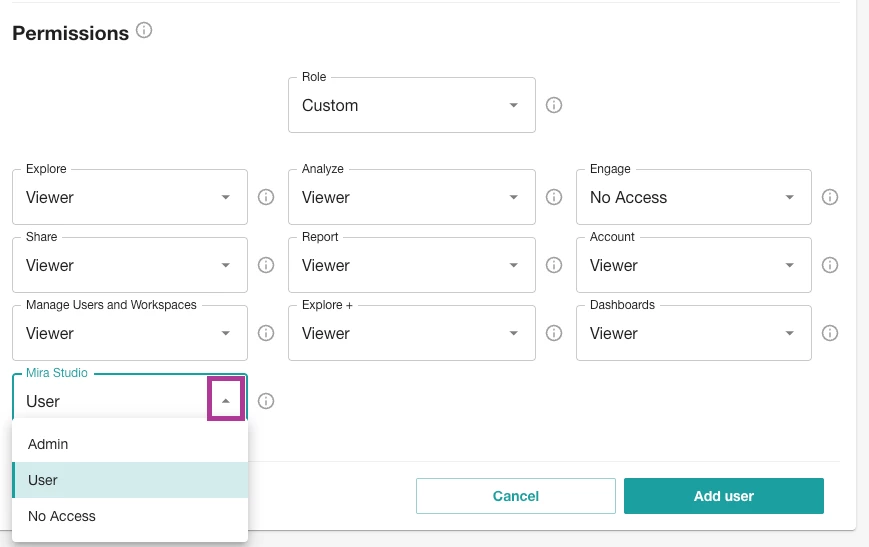This screenshot has height=547, width=869.
Task: Click the info icon next to Permissions heading
Action: click(x=144, y=31)
